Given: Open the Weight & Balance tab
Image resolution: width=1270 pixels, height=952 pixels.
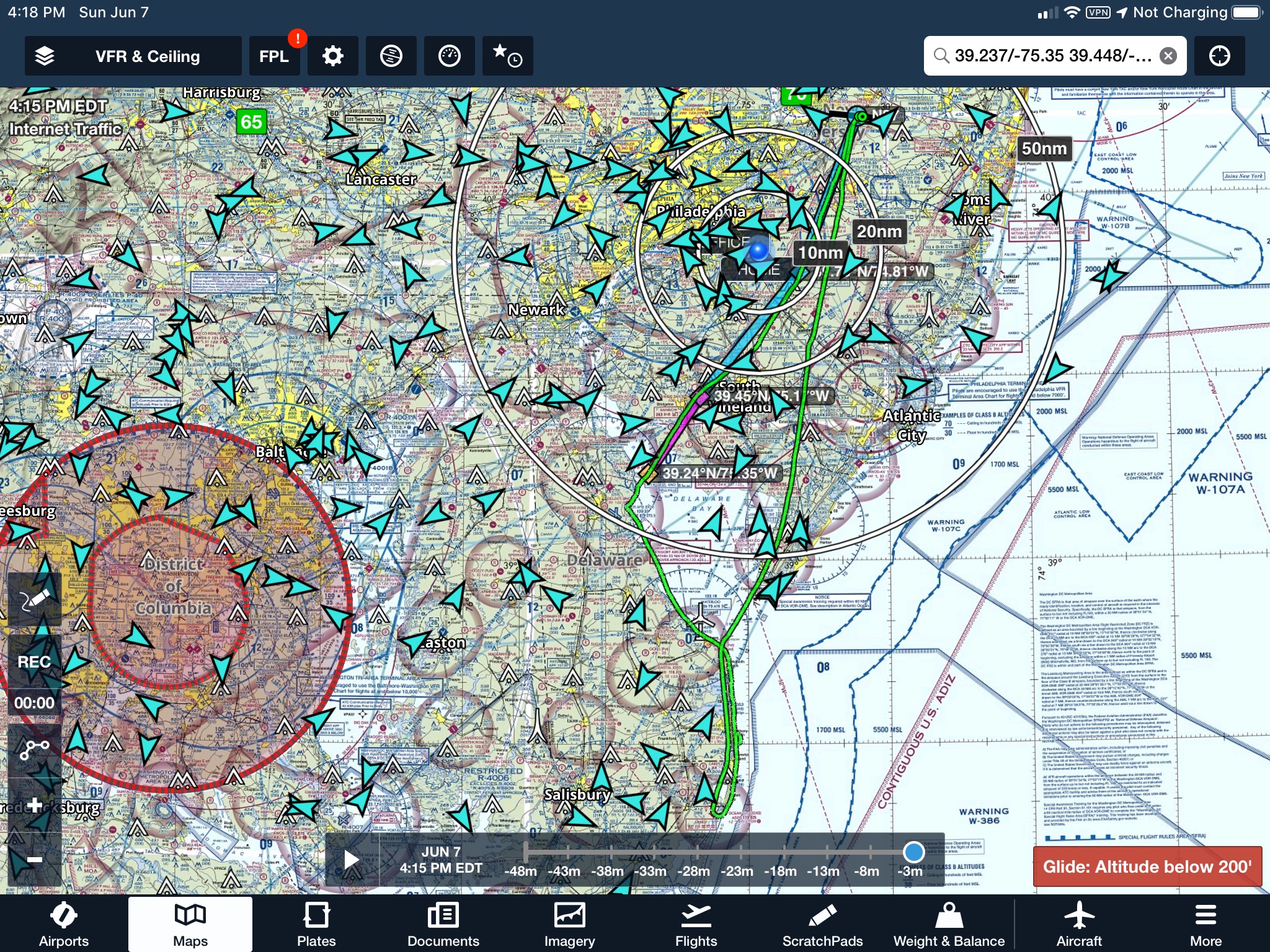Looking at the screenshot, I should click(948, 925).
